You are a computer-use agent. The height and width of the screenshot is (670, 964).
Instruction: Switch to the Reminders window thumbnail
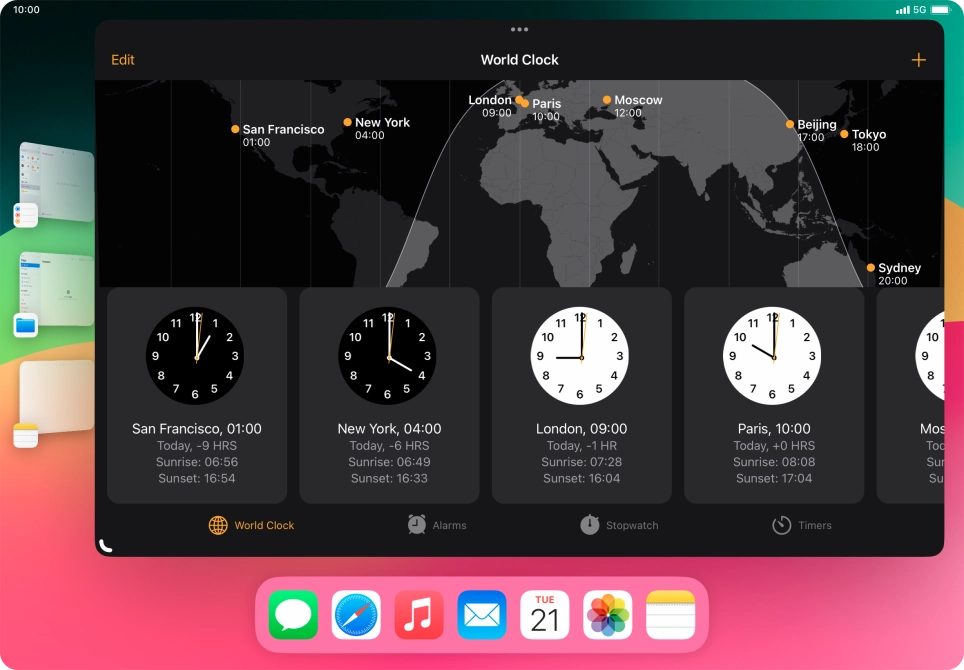pyautogui.click(x=56, y=182)
